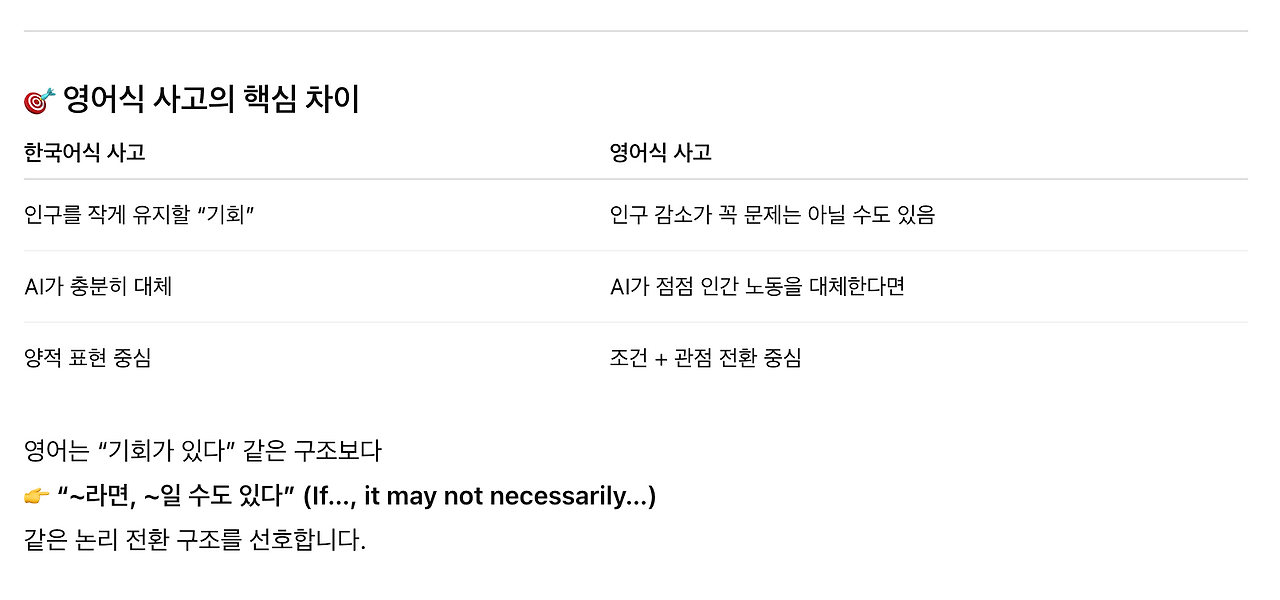
Task: Click cell 인구 감소가 꼭 문제는 아닐 수도 있음
Action: pyautogui.click(x=772, y=215)
